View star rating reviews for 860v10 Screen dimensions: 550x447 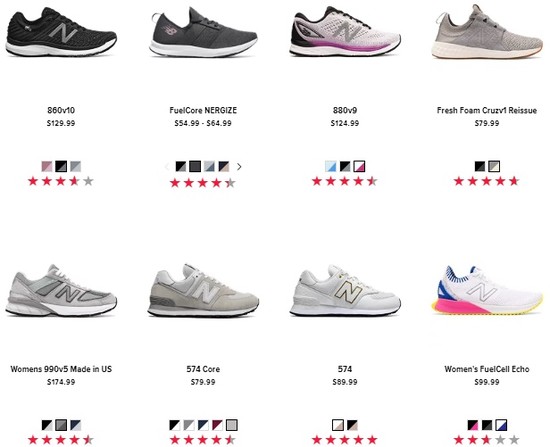click(61, 181)
